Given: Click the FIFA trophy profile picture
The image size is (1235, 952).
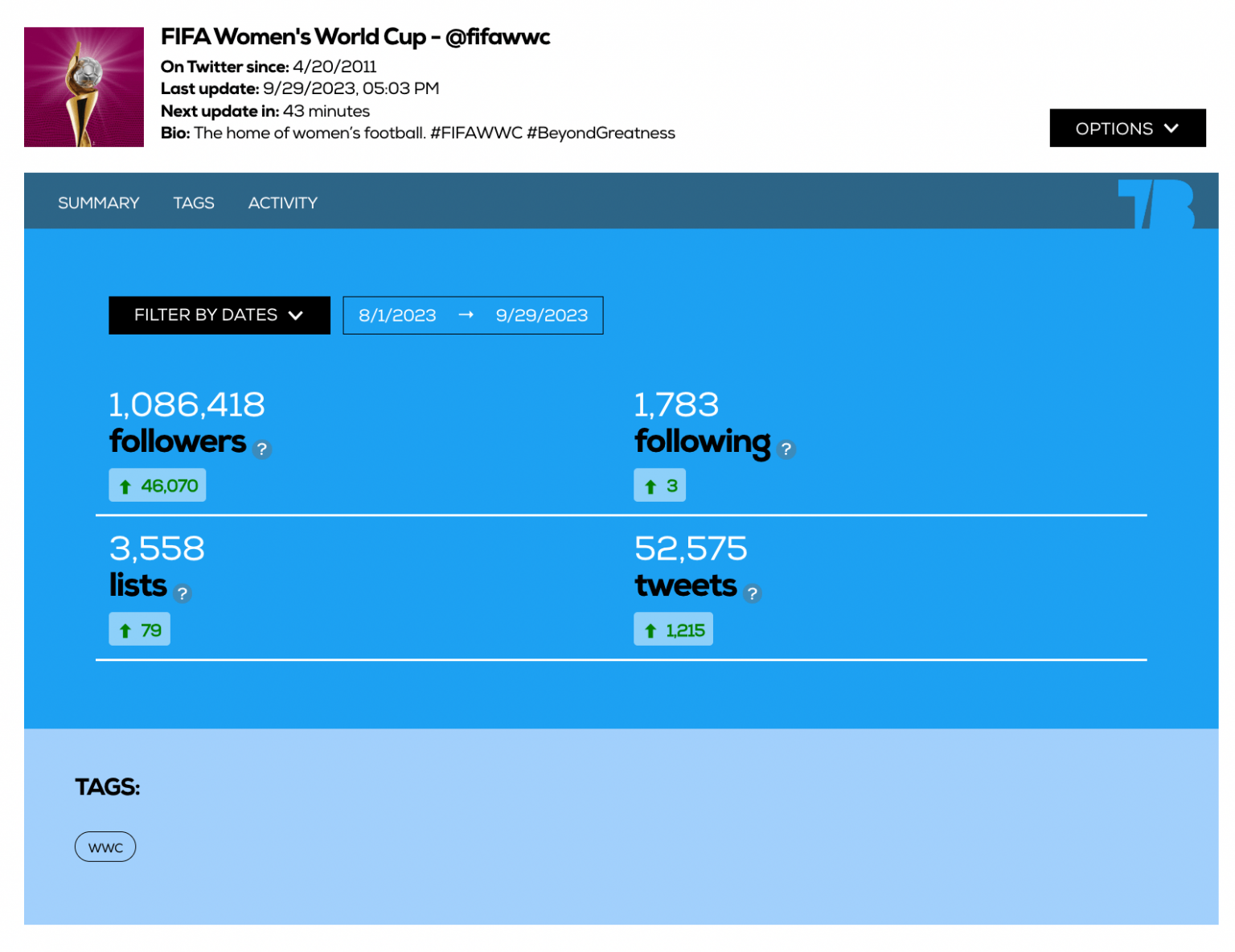Looking at the screenshot, I should [83, 87].
